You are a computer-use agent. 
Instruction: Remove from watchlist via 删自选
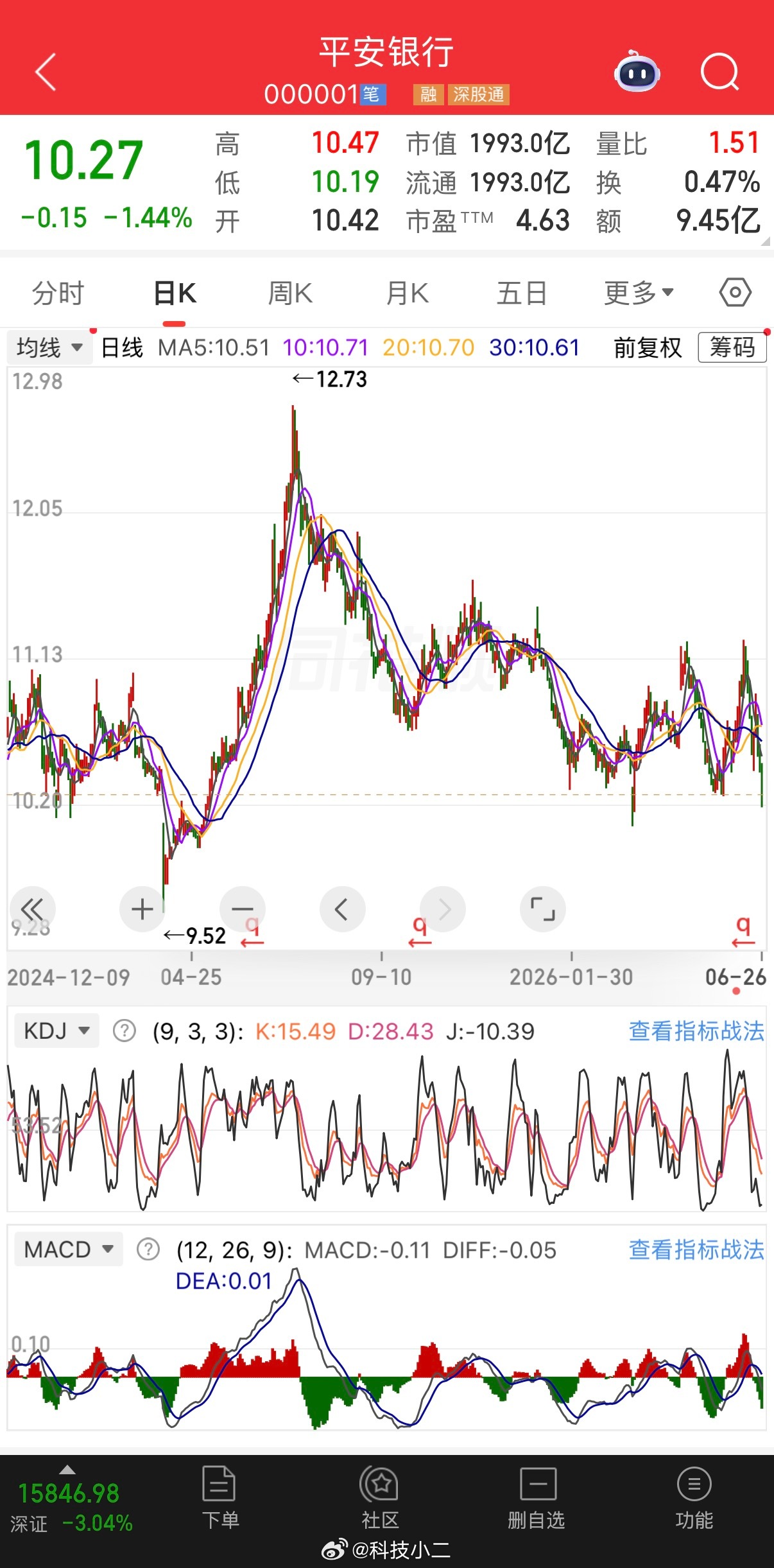(x=537, y=1497)
